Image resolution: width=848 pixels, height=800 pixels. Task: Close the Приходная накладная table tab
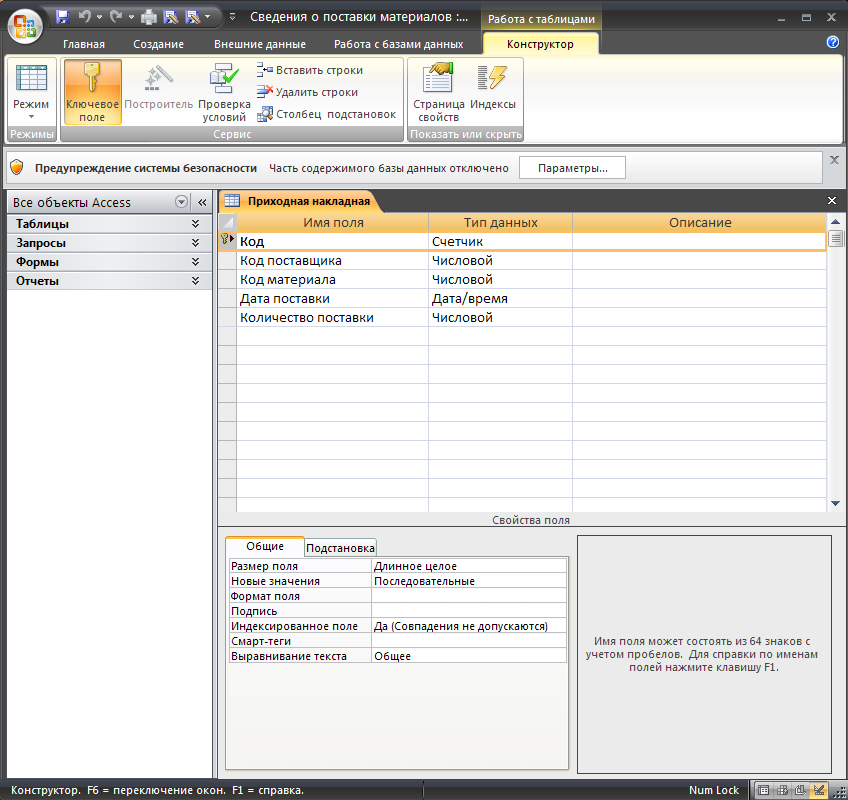pos(832,201)
